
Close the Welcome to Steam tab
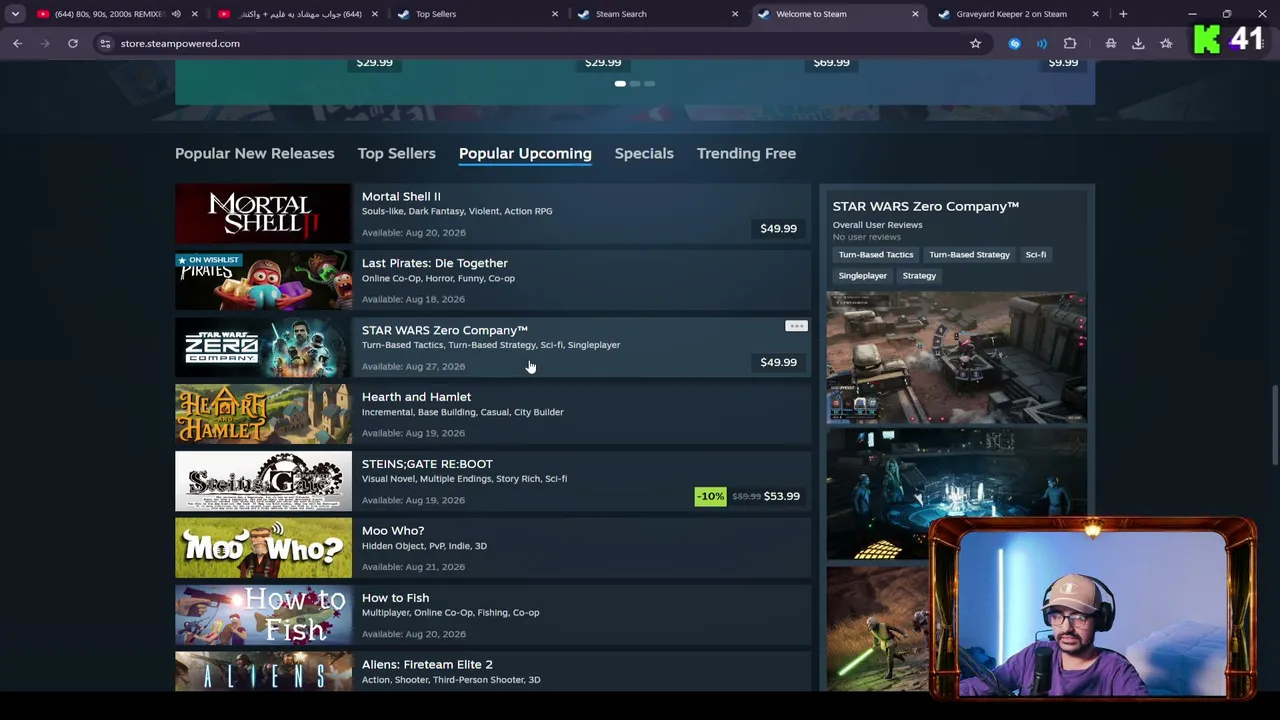coord(915,14)
